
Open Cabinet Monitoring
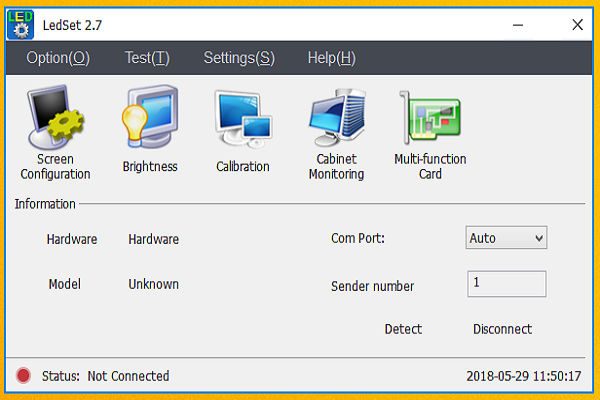point(336,134)
